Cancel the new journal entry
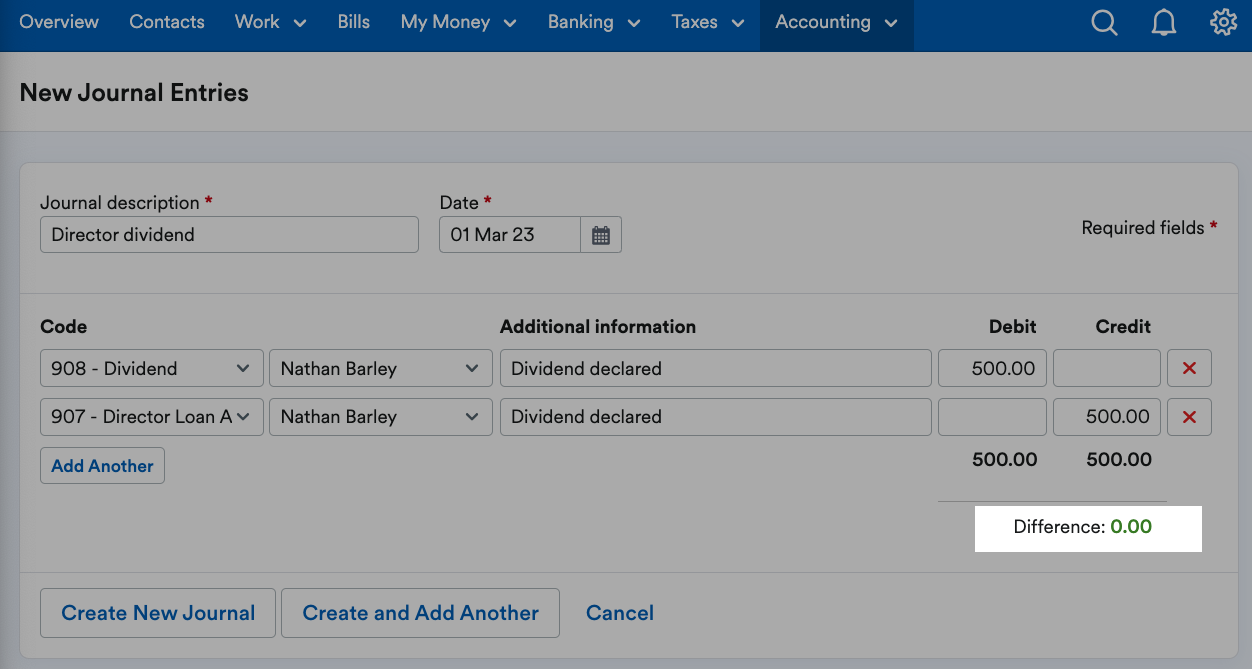 [620, 613]
